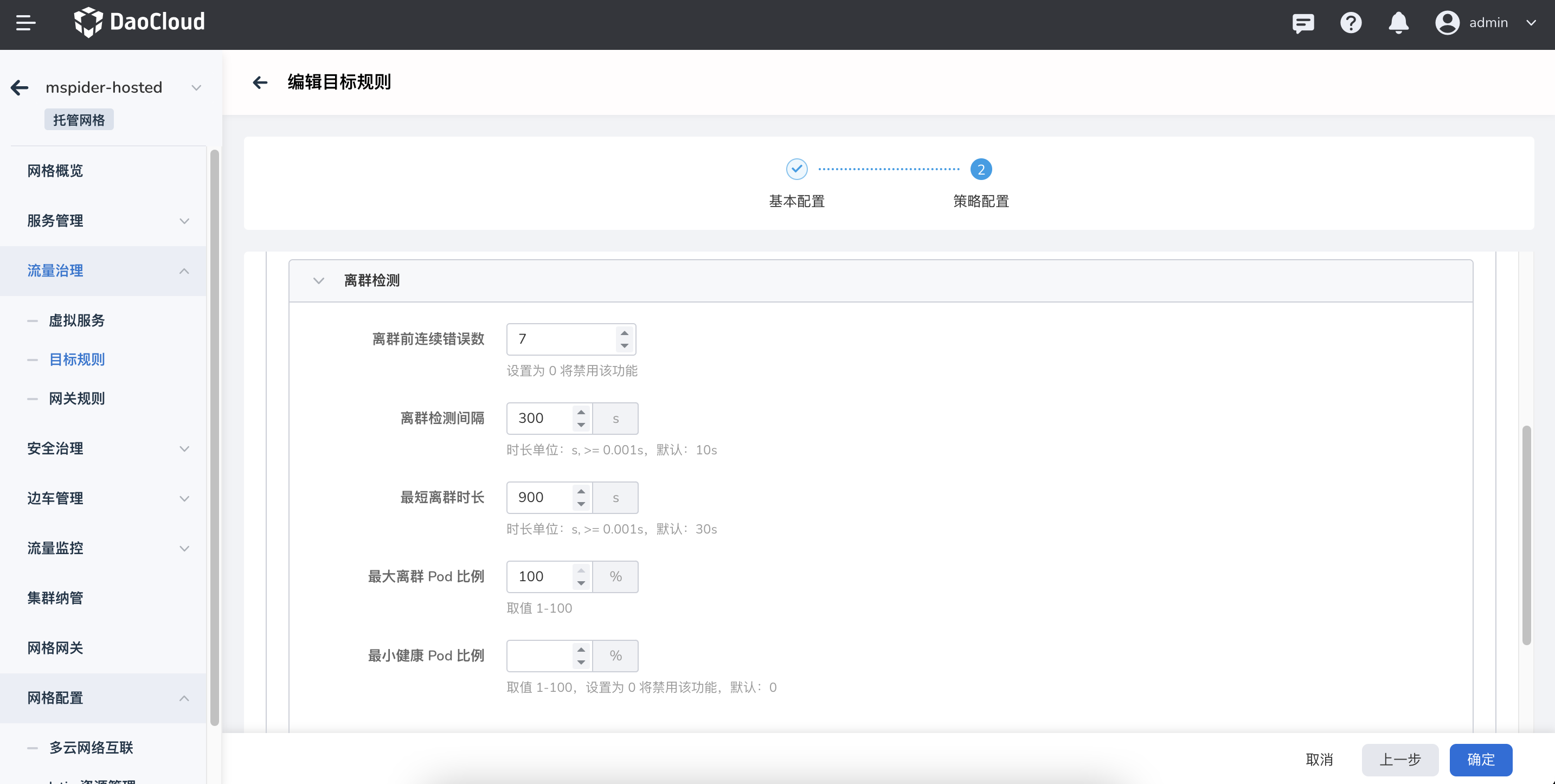The height and width of the screenshot is (784, 1555).
Task: Click the hamburger menu icon
Action: (25, 23)
